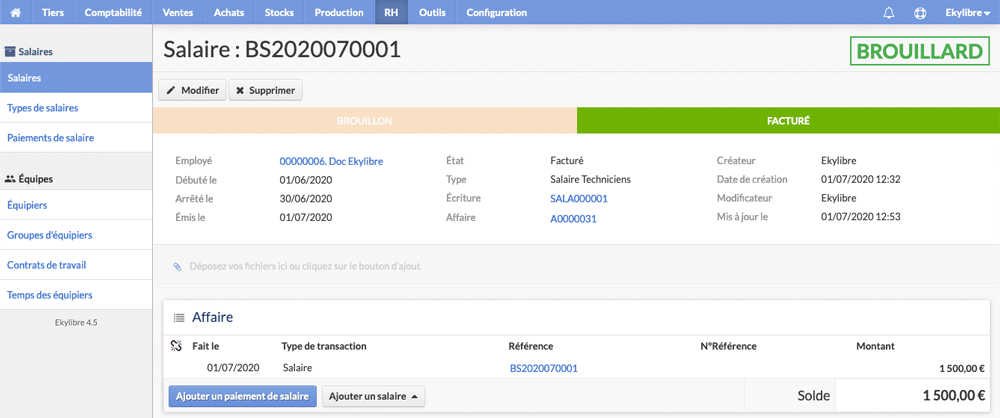Click the Salaire Techniciens type value
Image resolution: width=1000 pixels, height=418 pixels.
590,179
